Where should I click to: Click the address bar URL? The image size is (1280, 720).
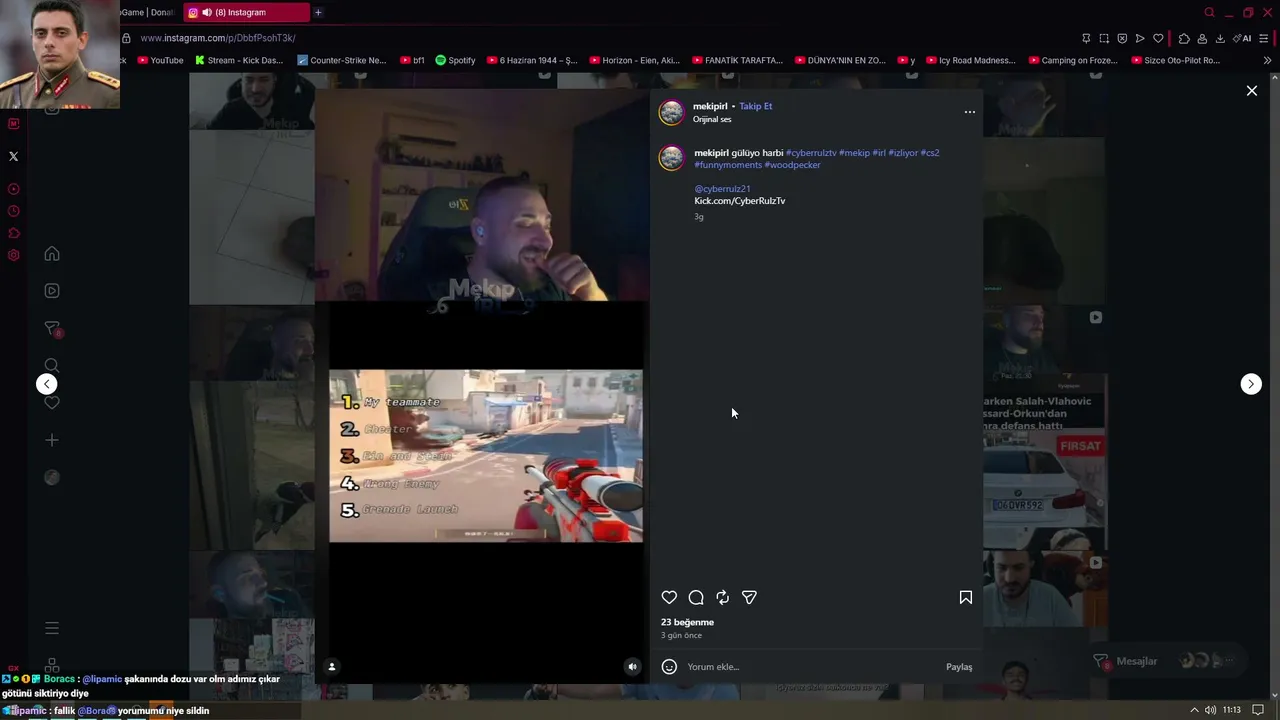point(218,38)
